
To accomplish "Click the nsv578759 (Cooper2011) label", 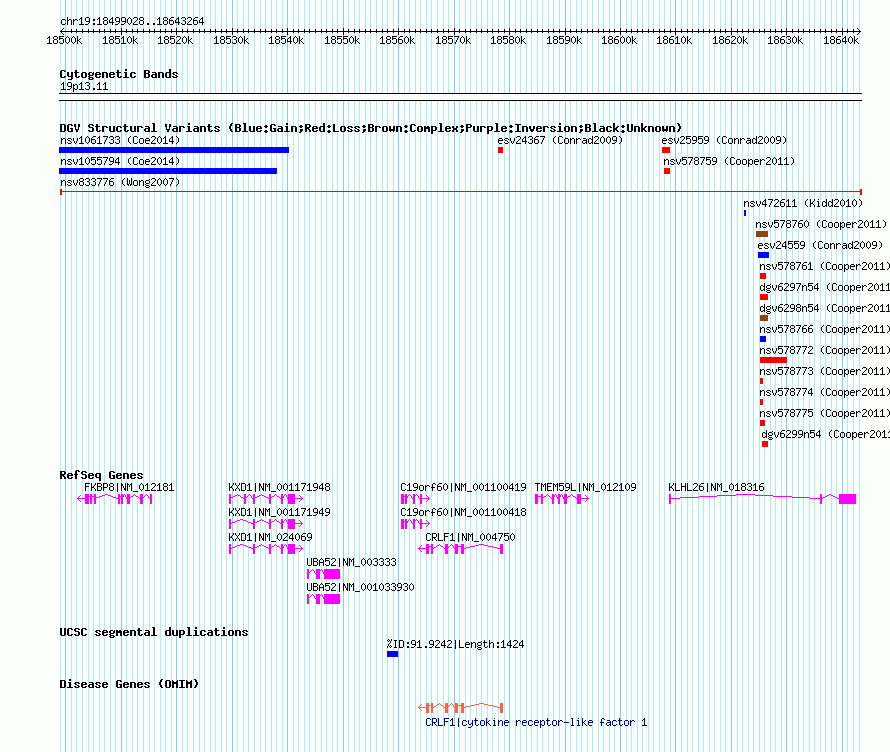I will (729, 161).
